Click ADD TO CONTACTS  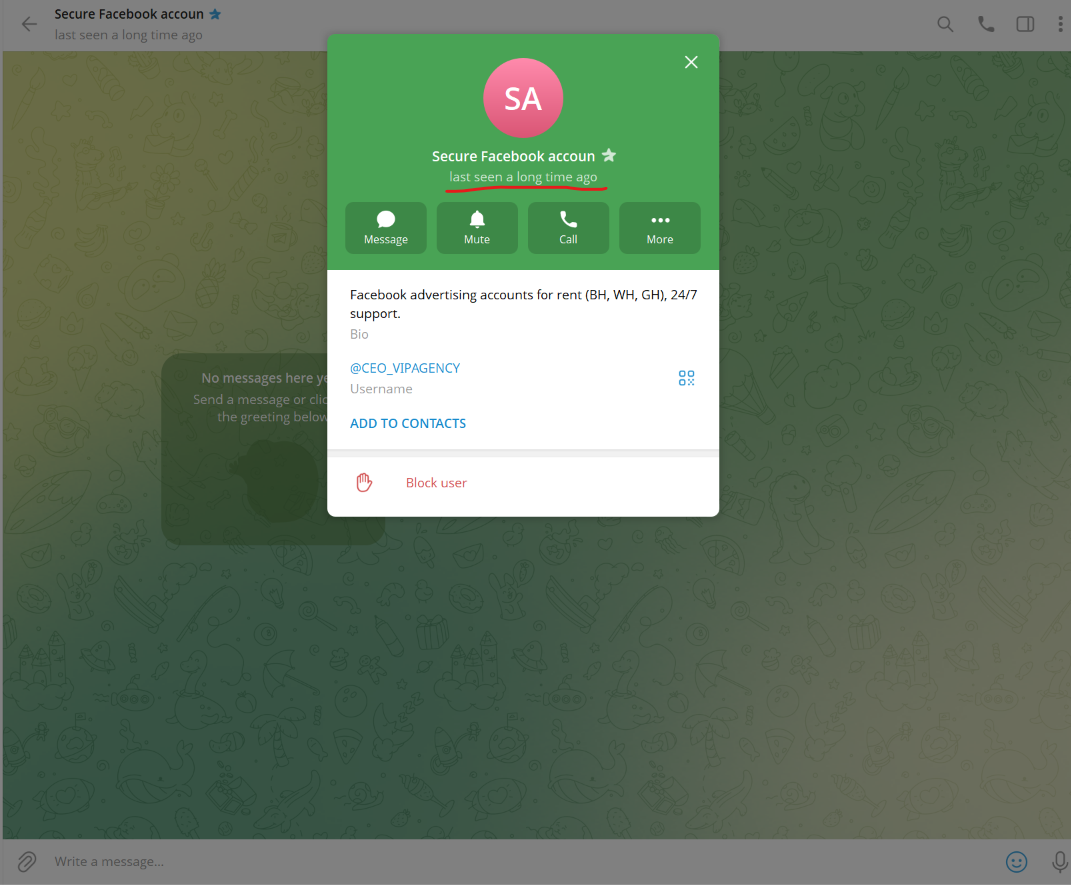pyautogui.click(x=408, y=423)
